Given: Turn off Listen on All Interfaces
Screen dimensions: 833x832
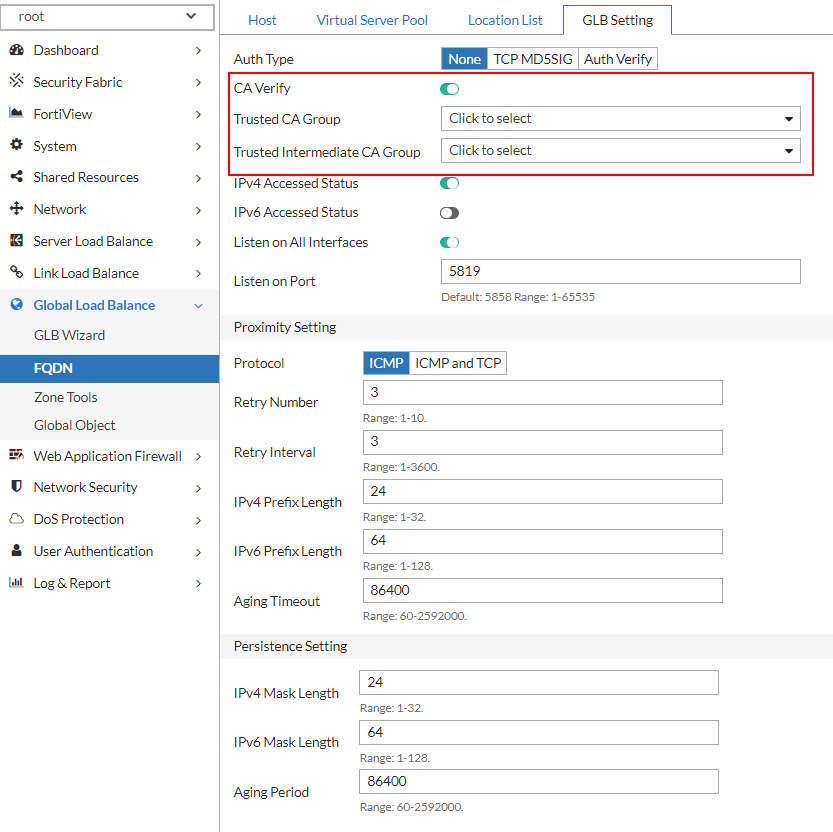Looking at the screenshot, I should click(x=449, y=242).
